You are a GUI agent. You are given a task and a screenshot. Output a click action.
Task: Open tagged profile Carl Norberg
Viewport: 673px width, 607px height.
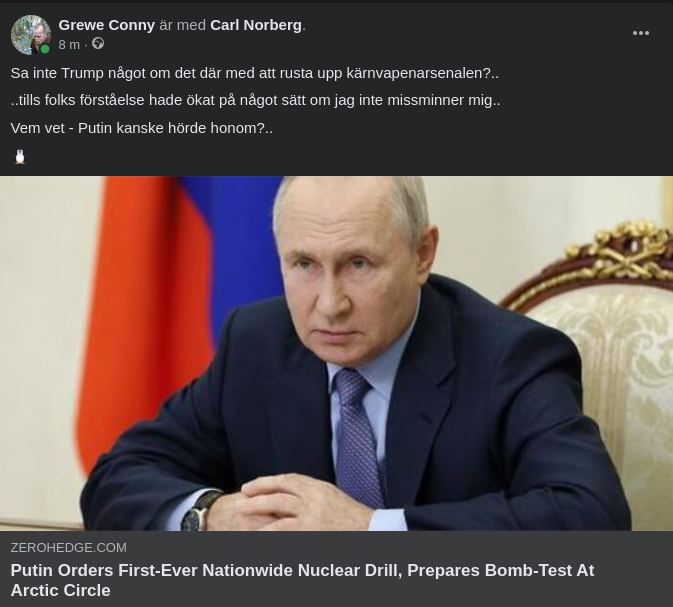[256, 25]
